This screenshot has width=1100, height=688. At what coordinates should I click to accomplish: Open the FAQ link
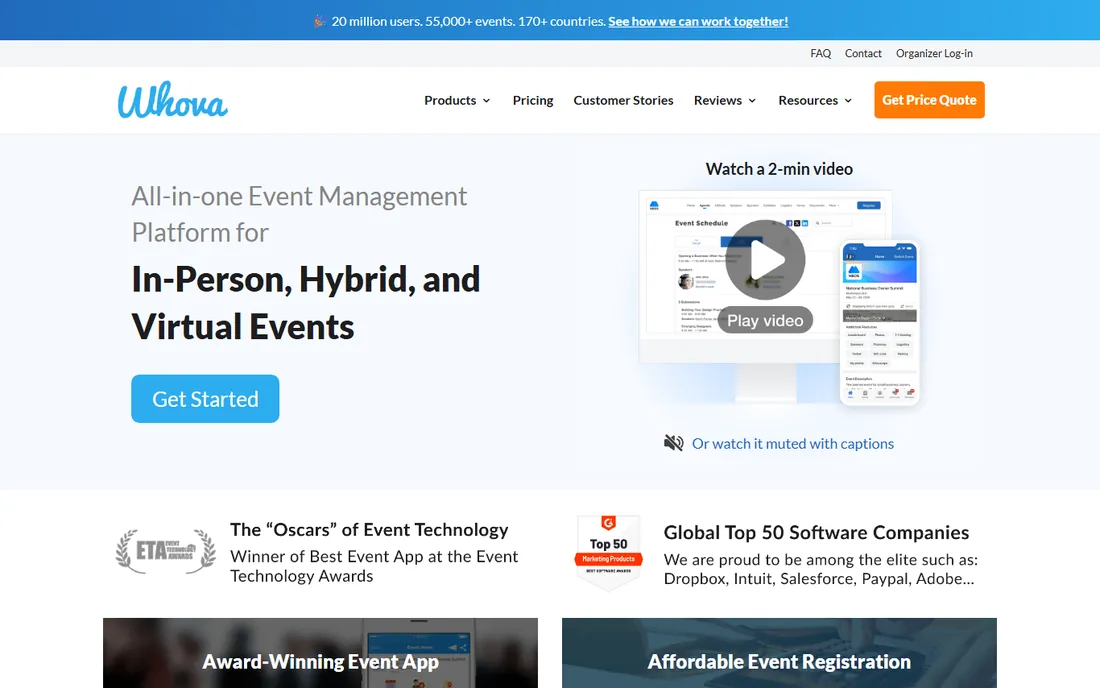click(820, 53)
